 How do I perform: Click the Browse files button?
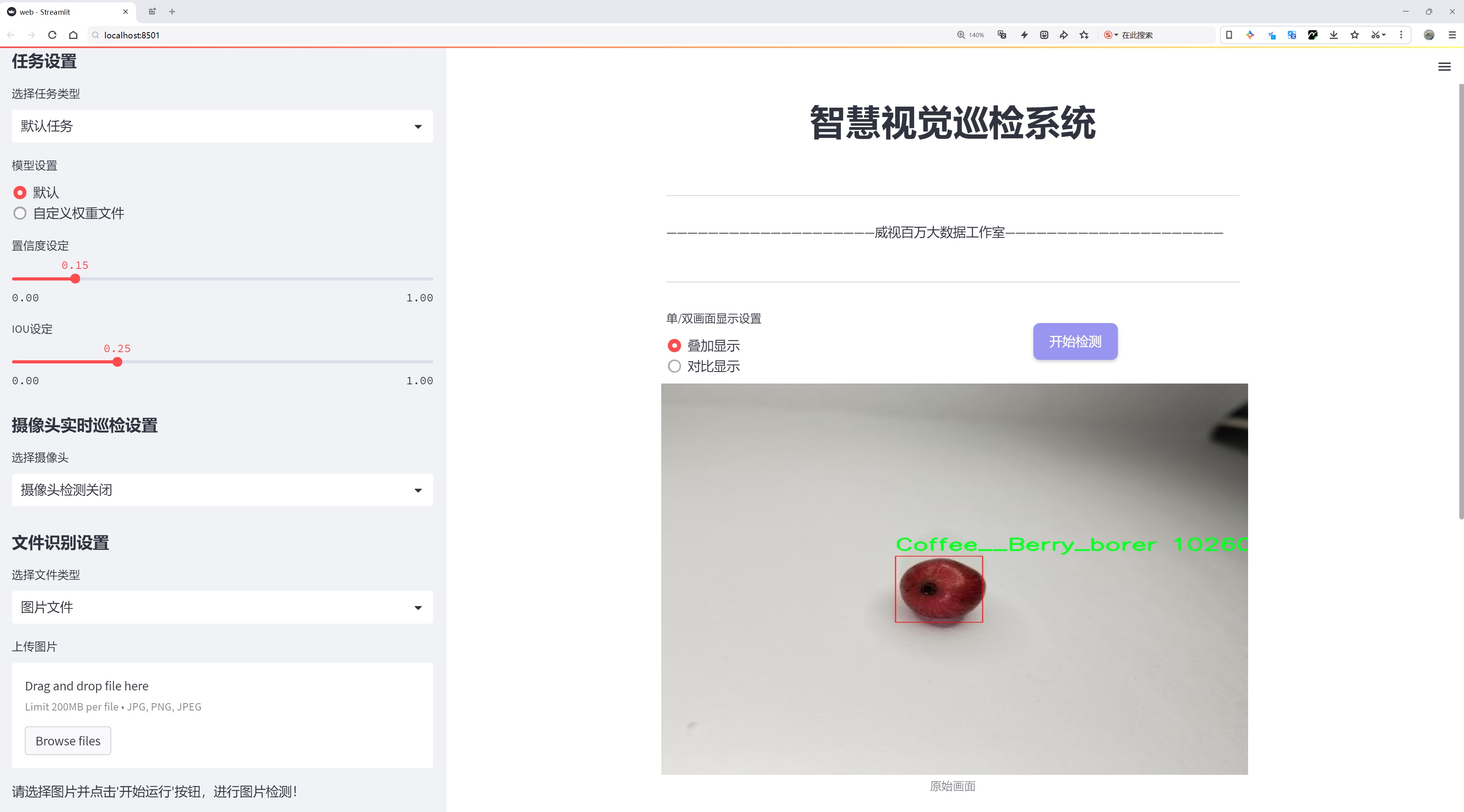click(67, 741)
